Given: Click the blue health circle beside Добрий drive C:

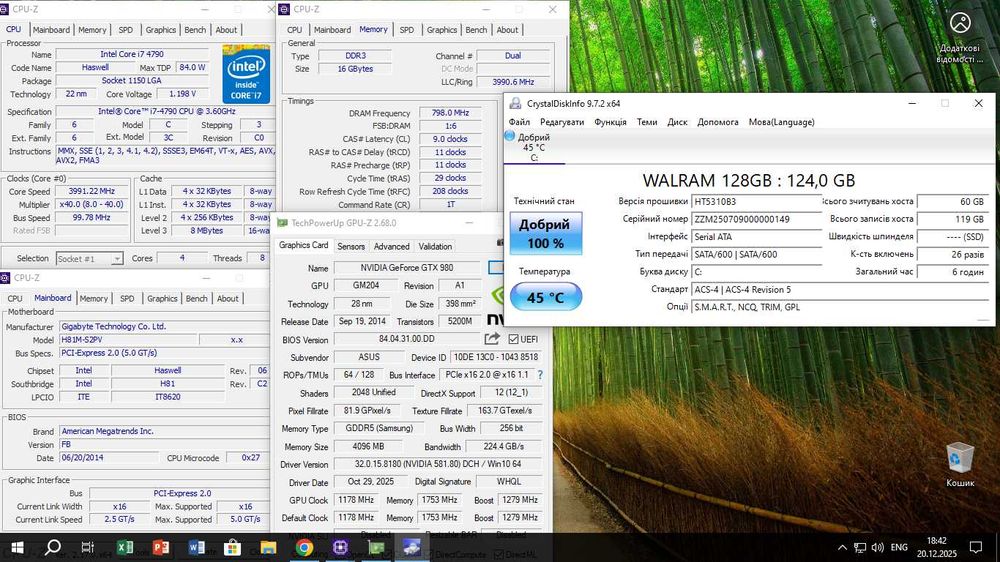Looking at the screenshot, I should tap(510, 136).
